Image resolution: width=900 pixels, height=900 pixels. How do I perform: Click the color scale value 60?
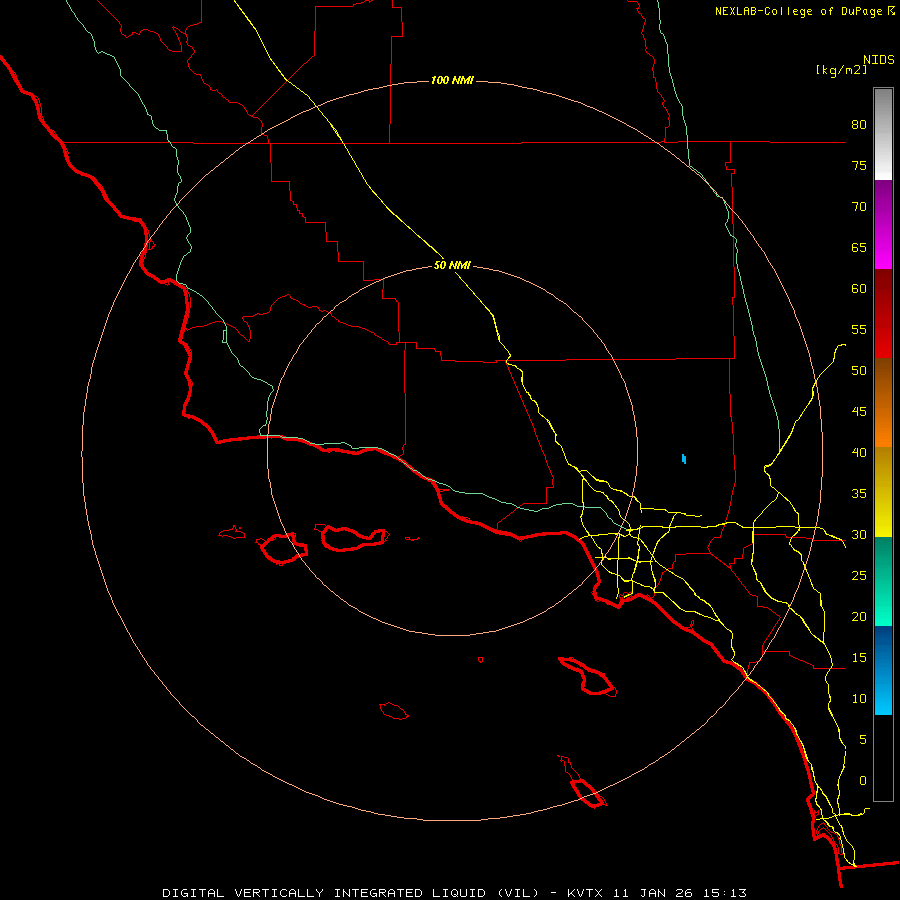859,289
